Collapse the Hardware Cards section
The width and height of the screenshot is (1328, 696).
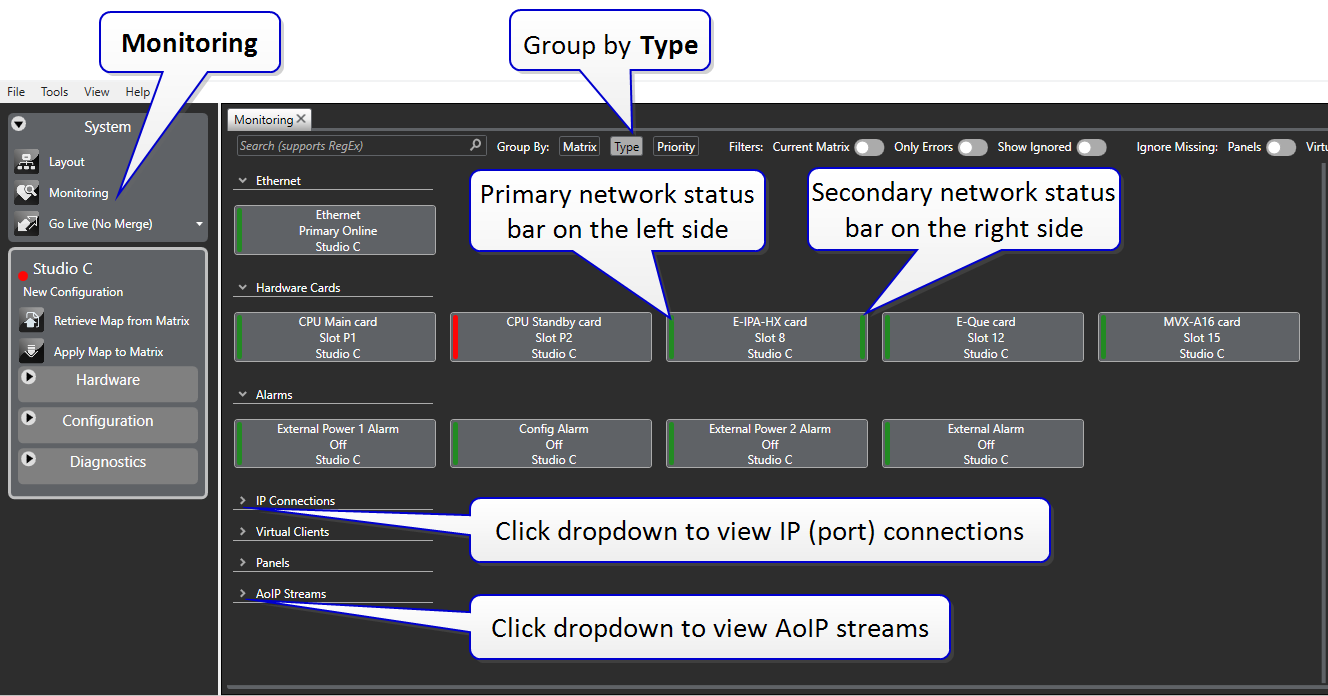242,287
